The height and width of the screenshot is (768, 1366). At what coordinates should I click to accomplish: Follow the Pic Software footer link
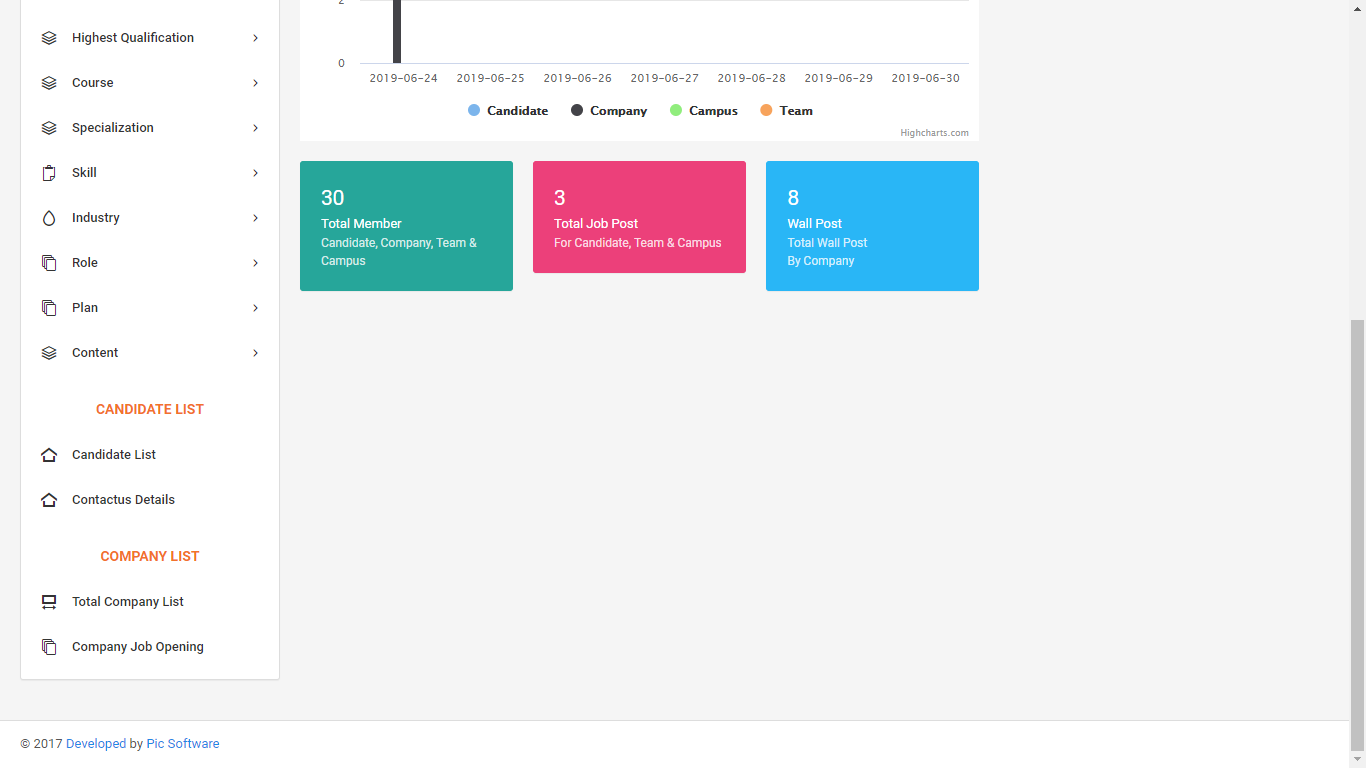coord(183,744)
